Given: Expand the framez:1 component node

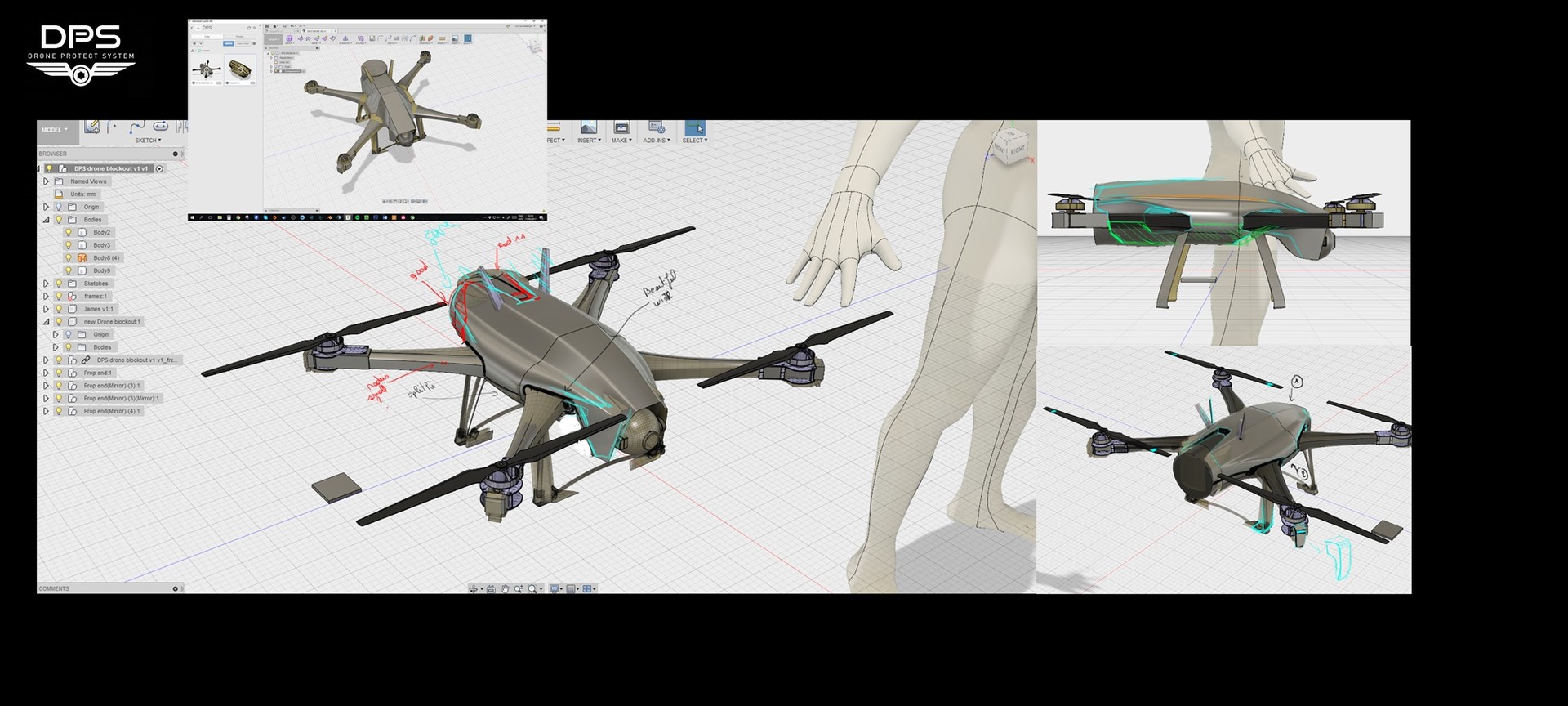Looking at the screenshot, I should coord(46,296).
